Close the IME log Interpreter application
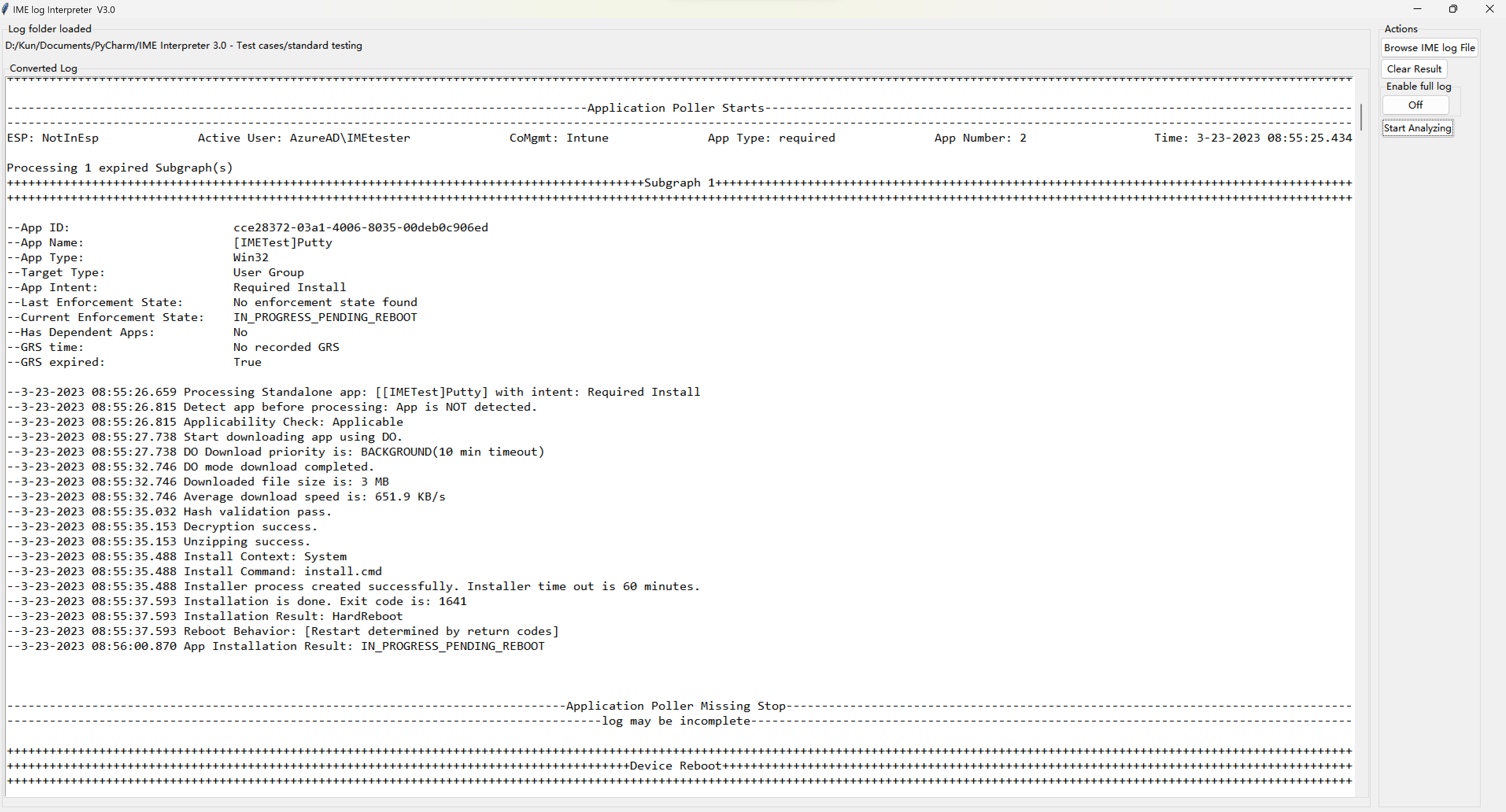The height and width of the screenshot is (812, 1506). click(x=1489, y=9)
